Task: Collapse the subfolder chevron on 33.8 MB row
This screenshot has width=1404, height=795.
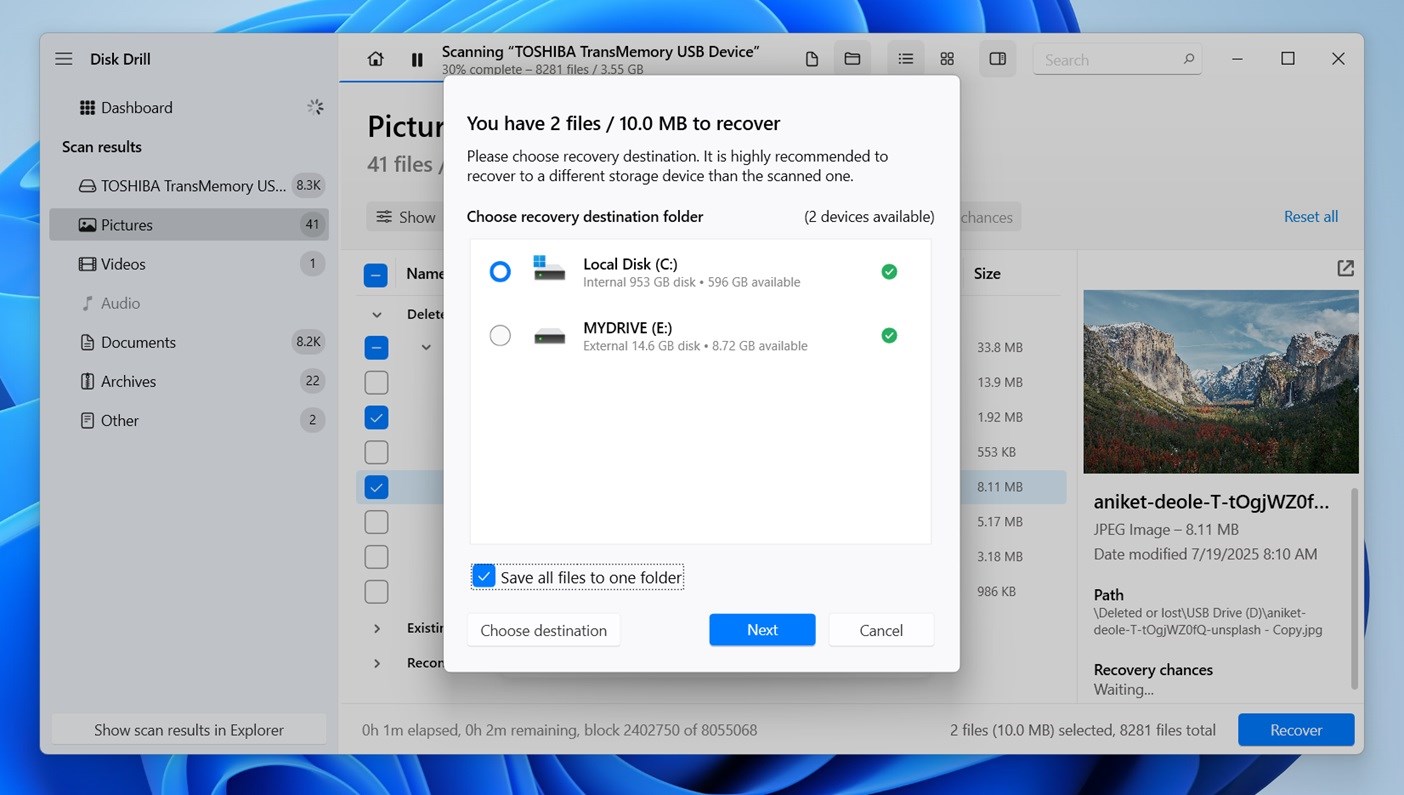Action: [426, 347]
